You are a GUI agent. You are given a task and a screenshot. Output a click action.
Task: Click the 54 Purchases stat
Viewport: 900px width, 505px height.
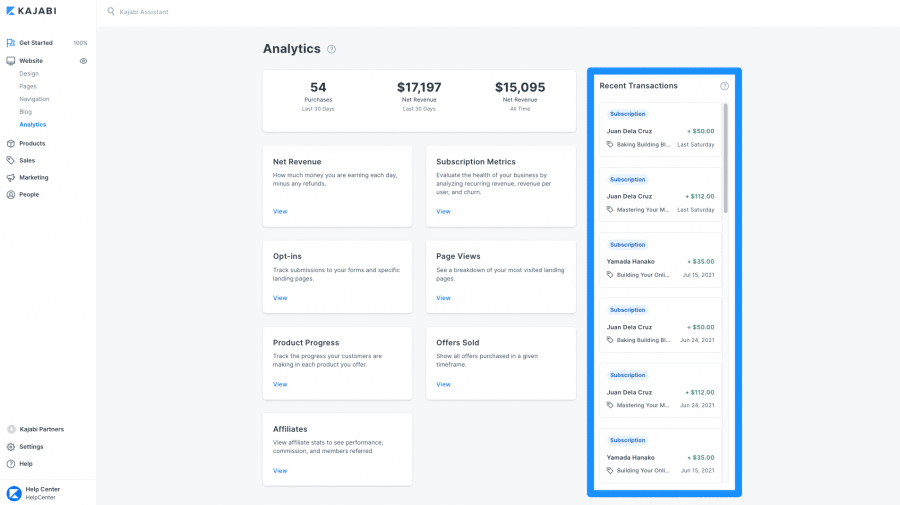[318, 96]
